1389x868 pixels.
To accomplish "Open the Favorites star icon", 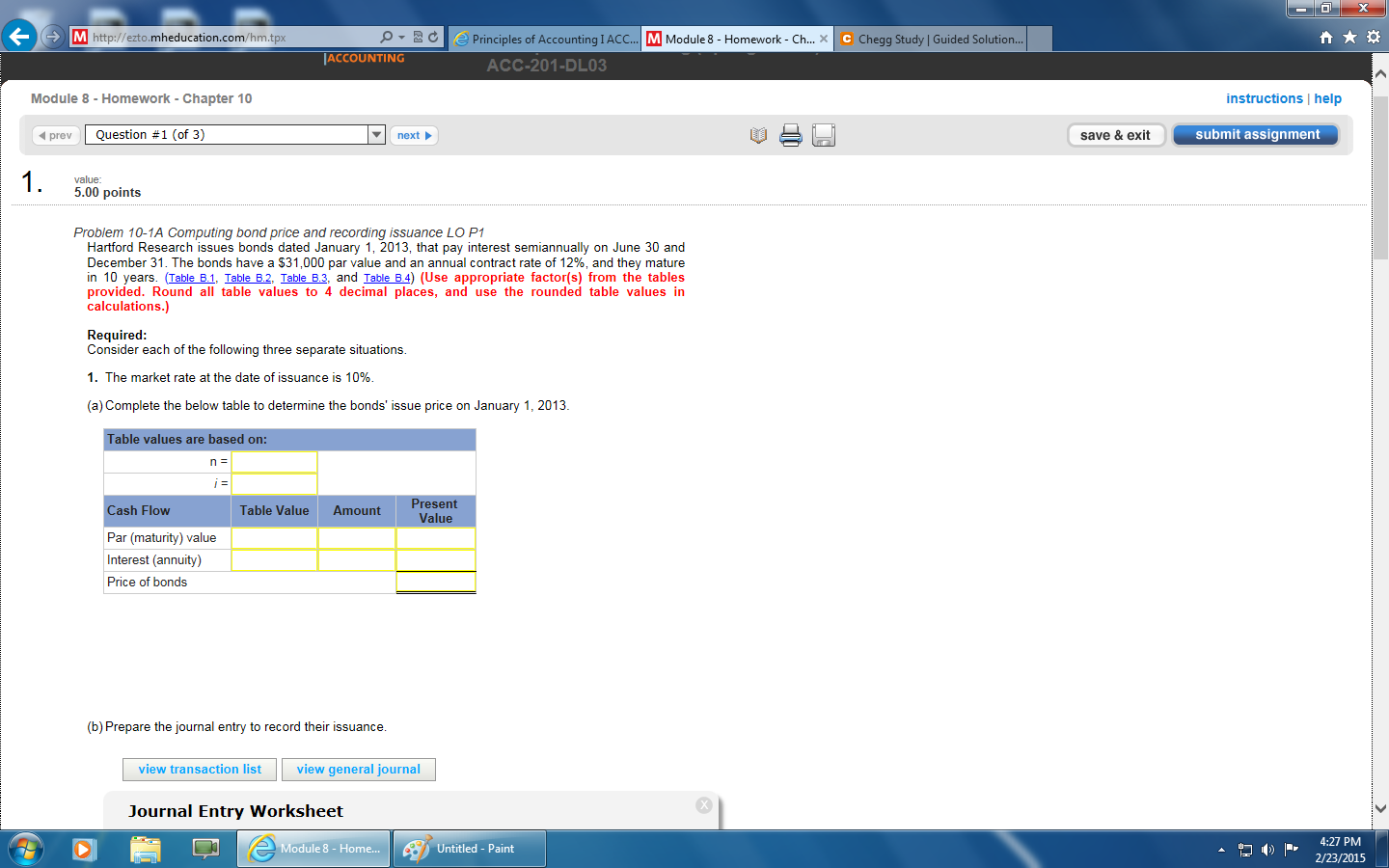I will pos(1349,37).
